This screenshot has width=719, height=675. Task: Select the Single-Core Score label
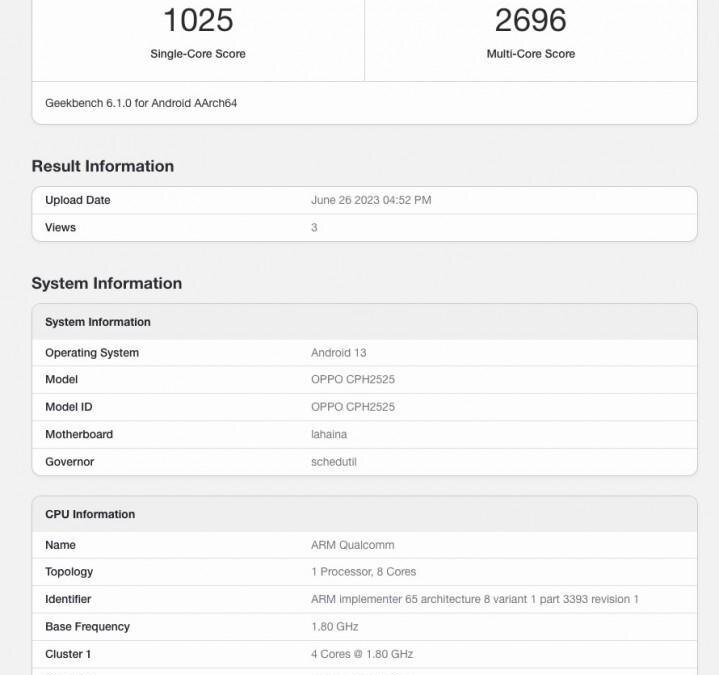tap(198, 54)
